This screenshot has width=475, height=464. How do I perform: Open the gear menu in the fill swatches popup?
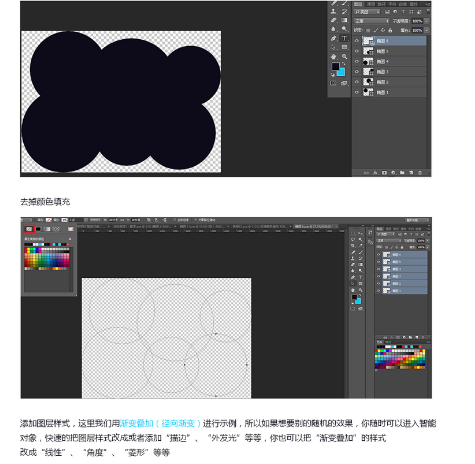click(x=70, y=239)
